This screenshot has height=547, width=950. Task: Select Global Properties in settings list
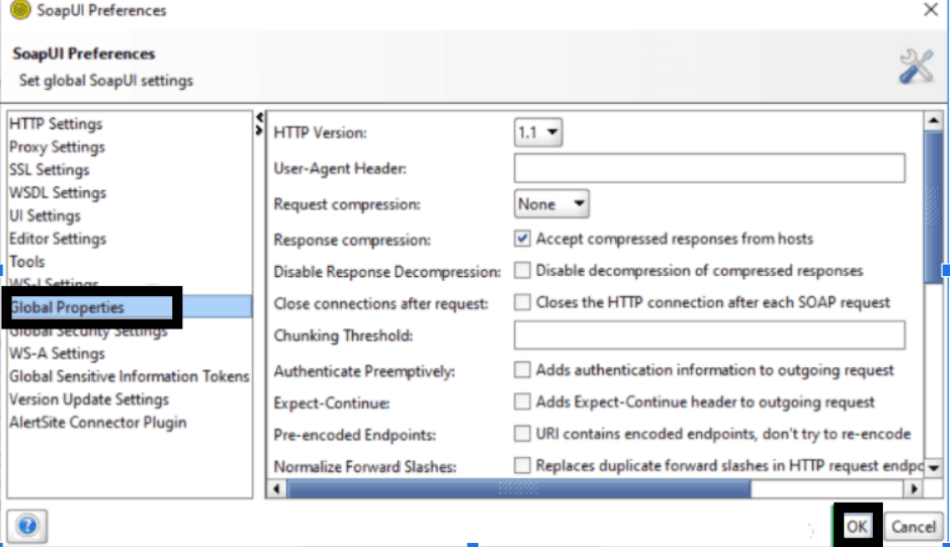(x=67, y=307)
